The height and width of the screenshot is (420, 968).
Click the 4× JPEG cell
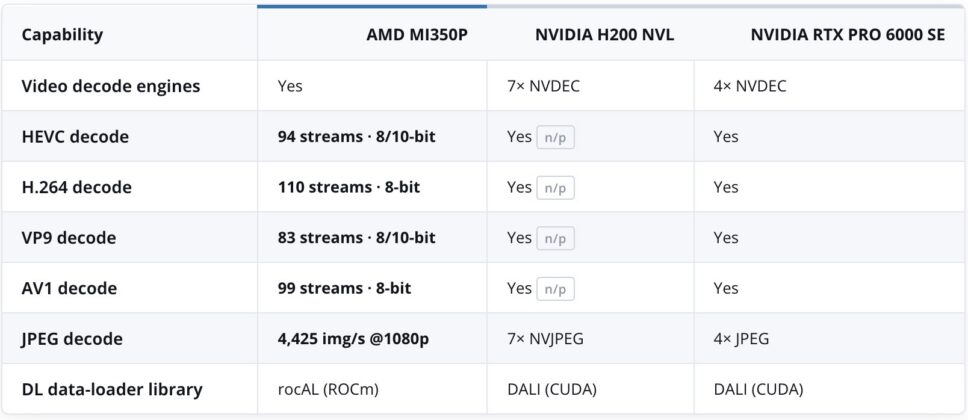pyautogui.click(x=741, y=339)
